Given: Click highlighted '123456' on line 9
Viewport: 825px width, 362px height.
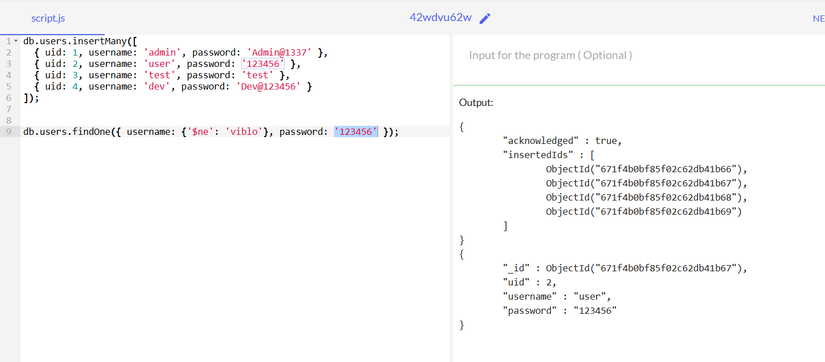Looking at the screenshot, I should click(x=356, y=132).
